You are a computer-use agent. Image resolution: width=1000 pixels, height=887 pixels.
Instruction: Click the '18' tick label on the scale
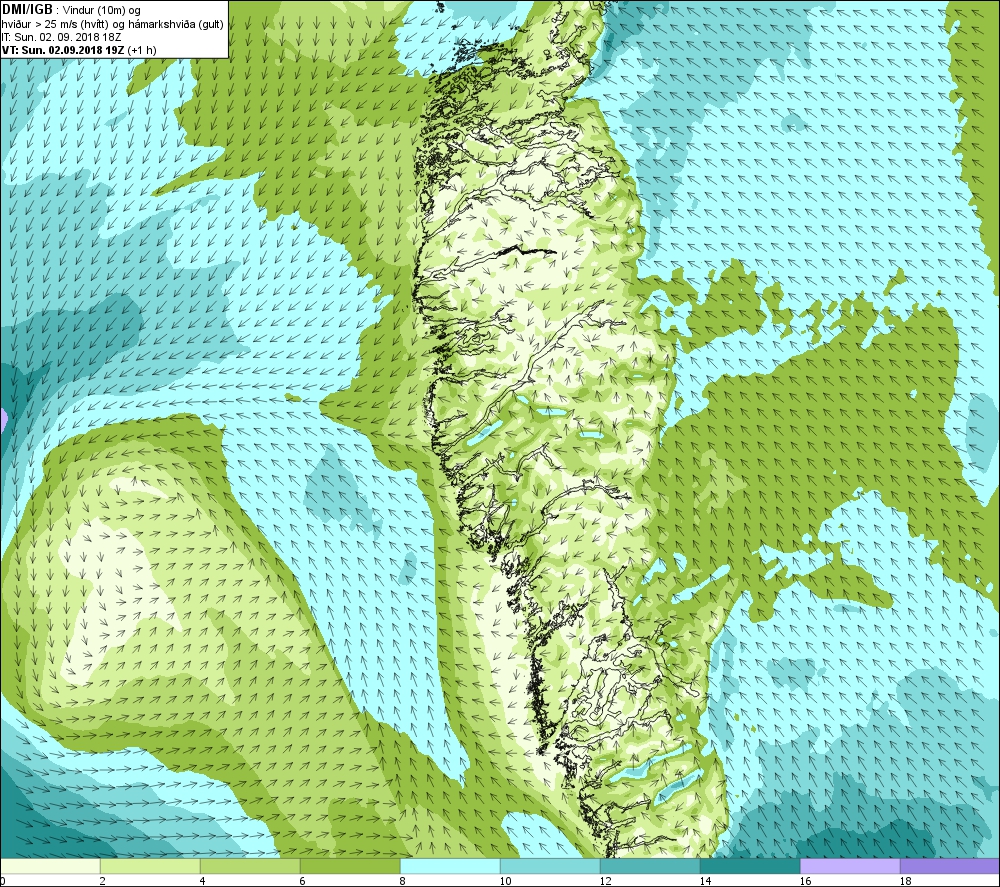coord(906,881)
